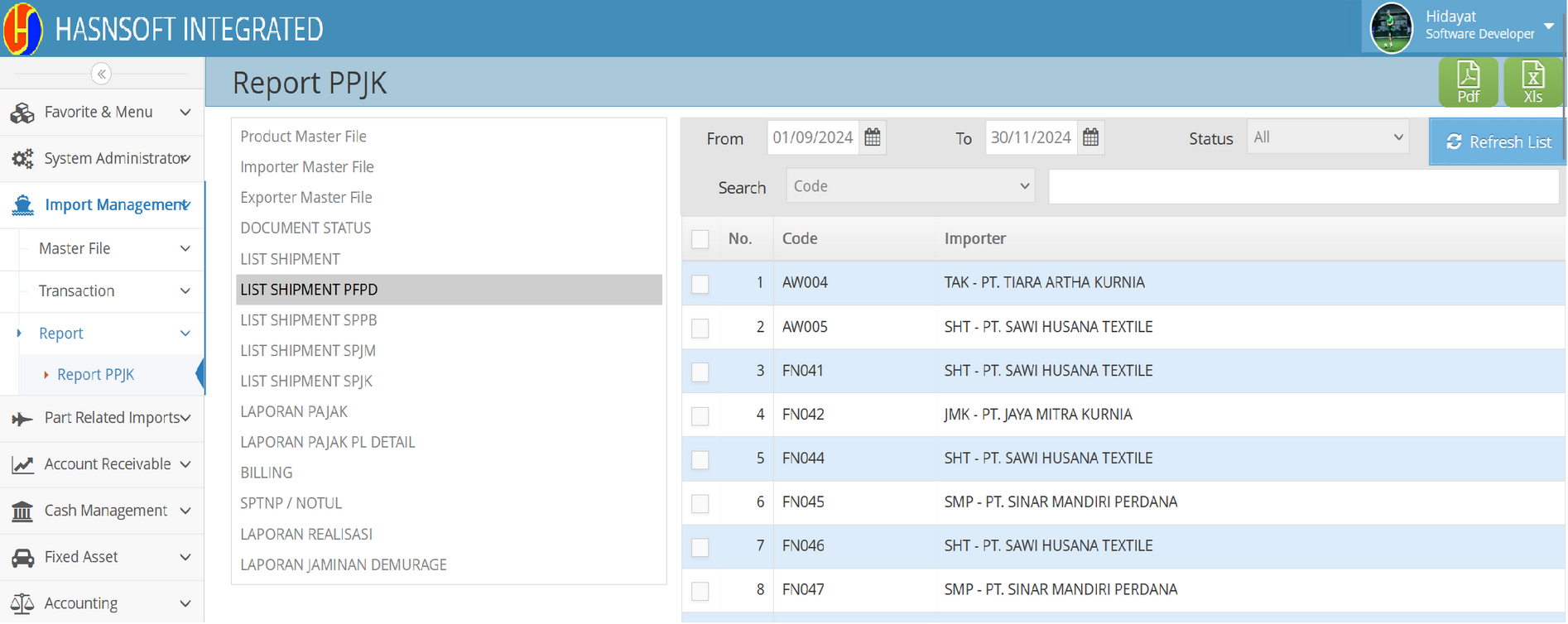
Task: Export the report using the Xls icon
Action: pyautogui.click(x=1532, y=82)
